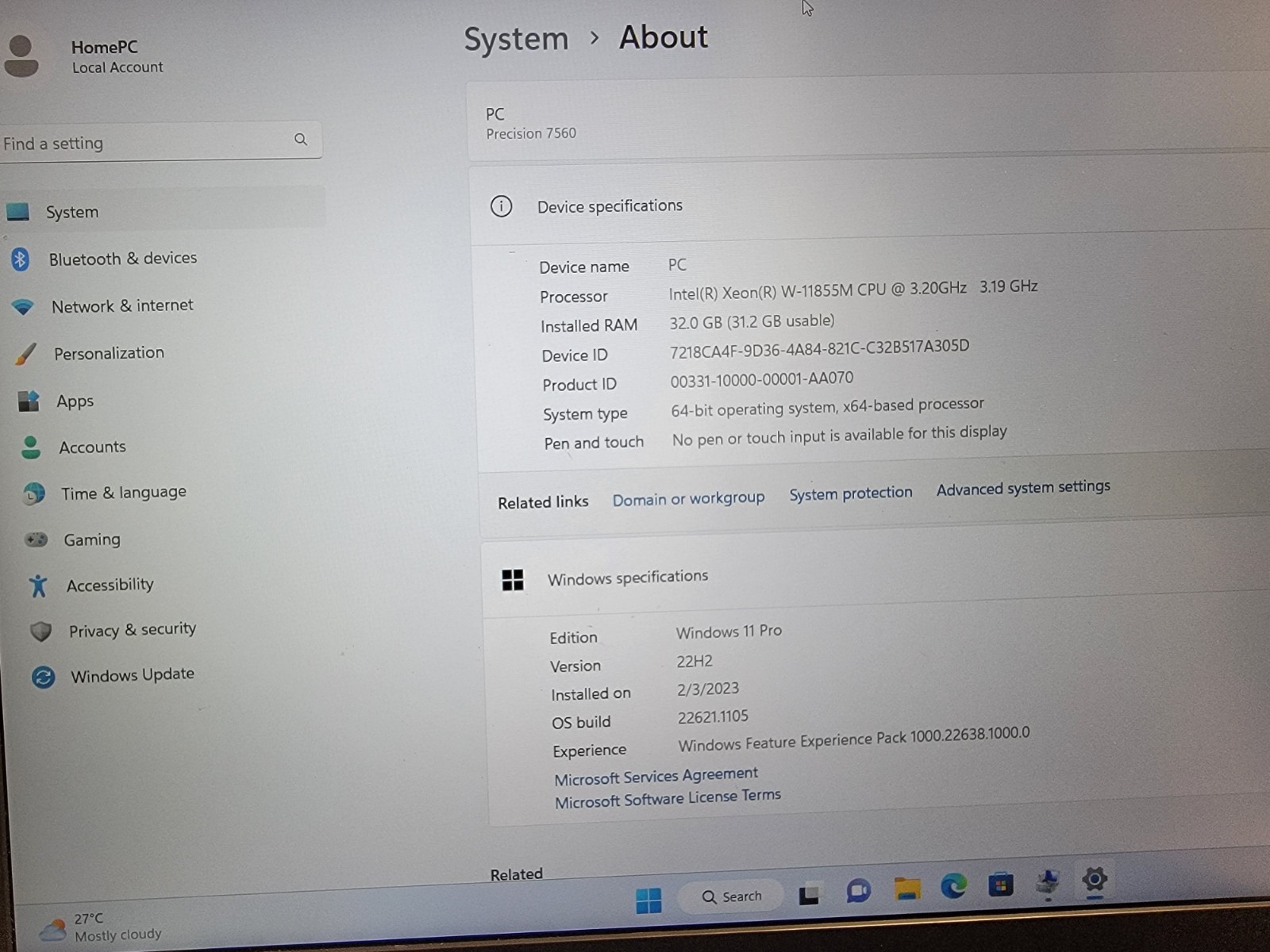Click the taskbar Search box
Screen dimensions: 1270x952
732,896
